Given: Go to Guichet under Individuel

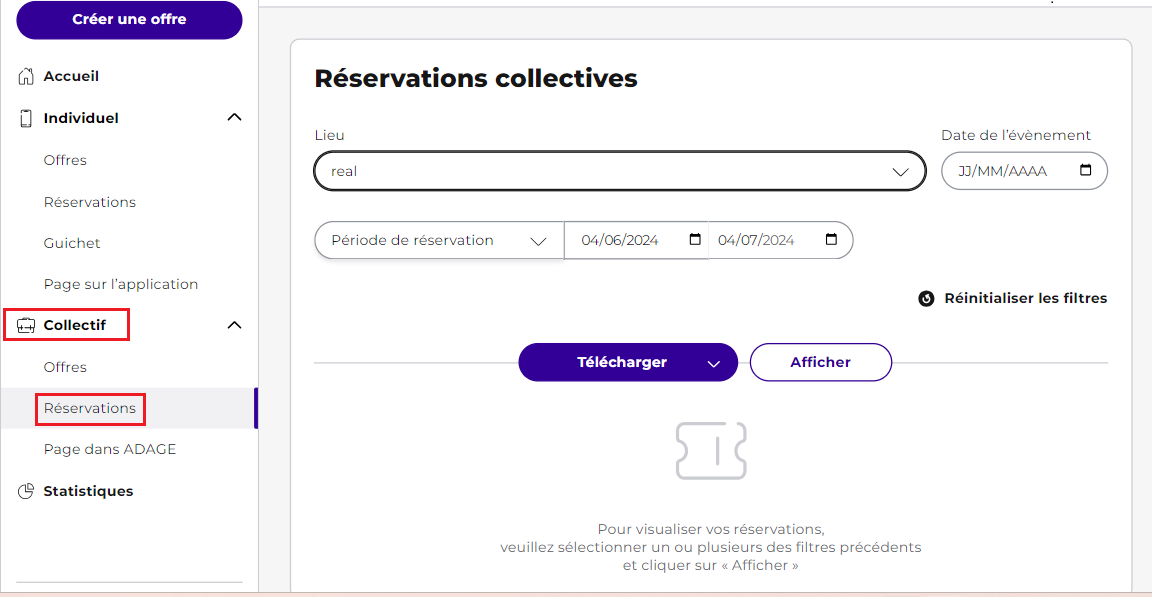Looking at the screenshot, I should (72, 243).
